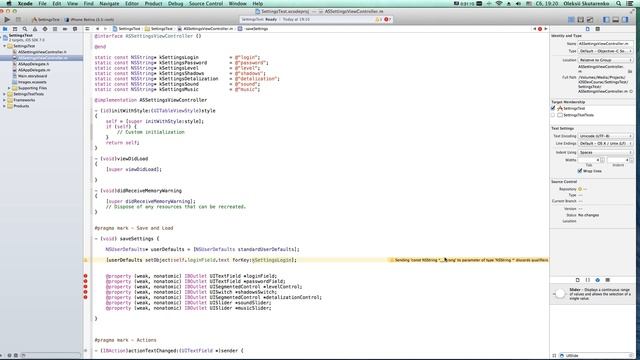Open the Debug navigator icon
This screenshot has width=640, height=360.
pos(55,29)
